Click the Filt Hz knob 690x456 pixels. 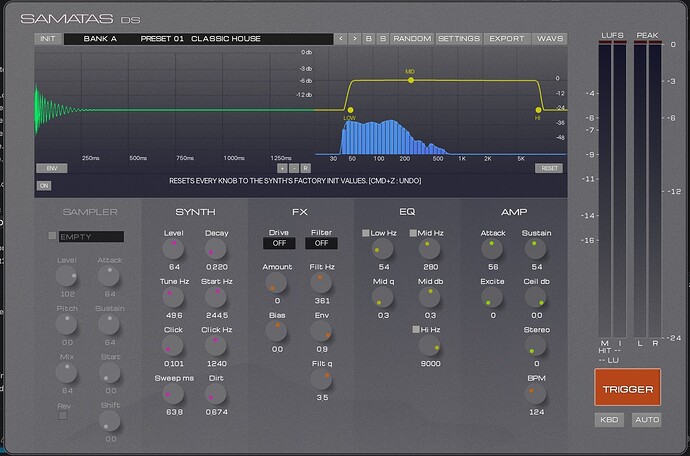click(x=321, y=283)
